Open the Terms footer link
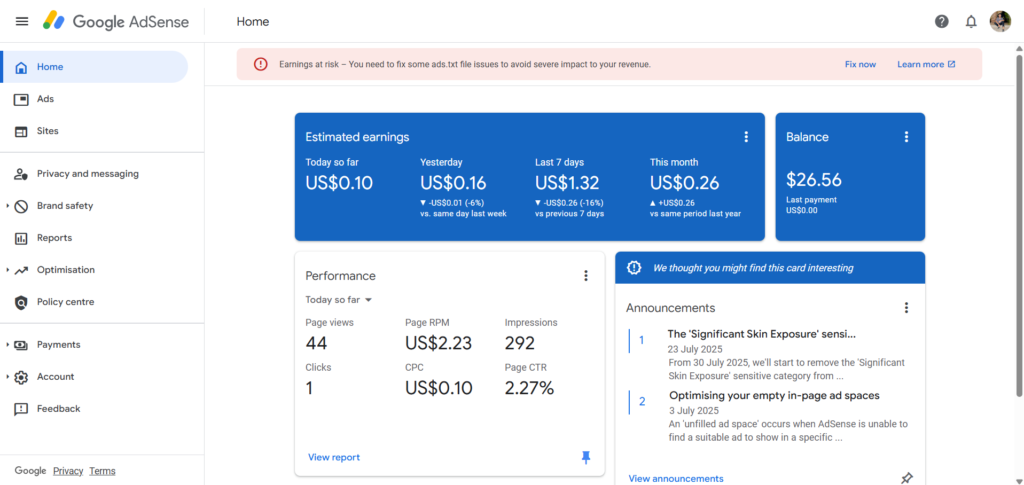The height and width of the screenshot is (485, 1024). 103,471
